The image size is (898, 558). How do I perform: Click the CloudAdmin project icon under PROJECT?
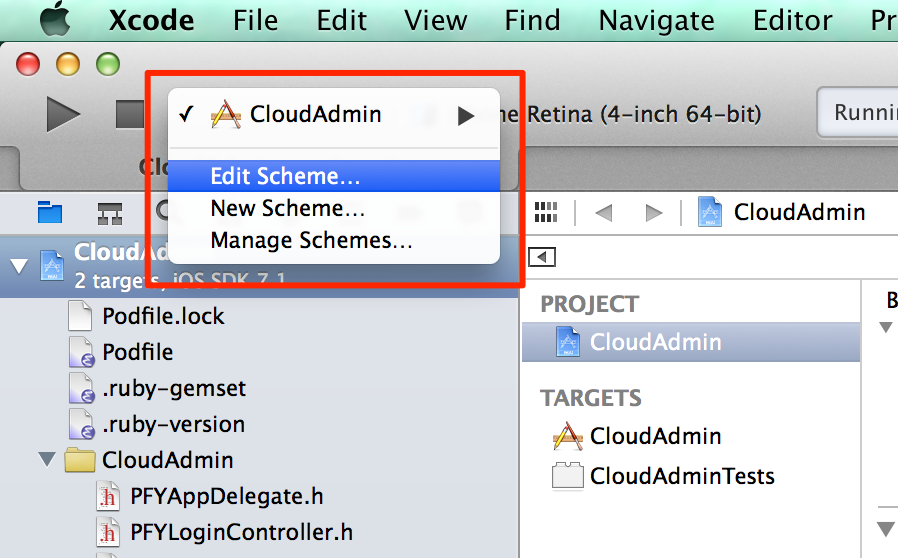(568, 342)
